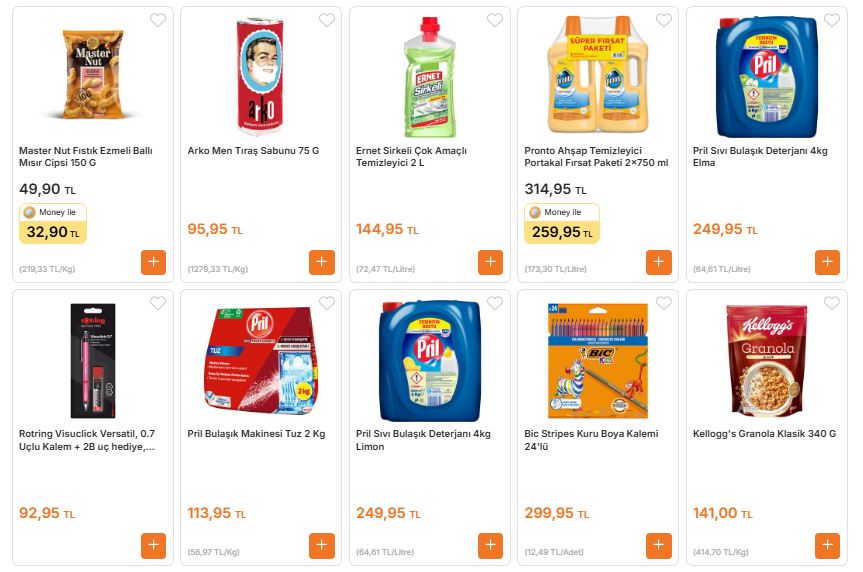
Task: Open Ernet Sirkeli Çok Amaçlı Temizleyici link
Action: [x=412, y=157]
